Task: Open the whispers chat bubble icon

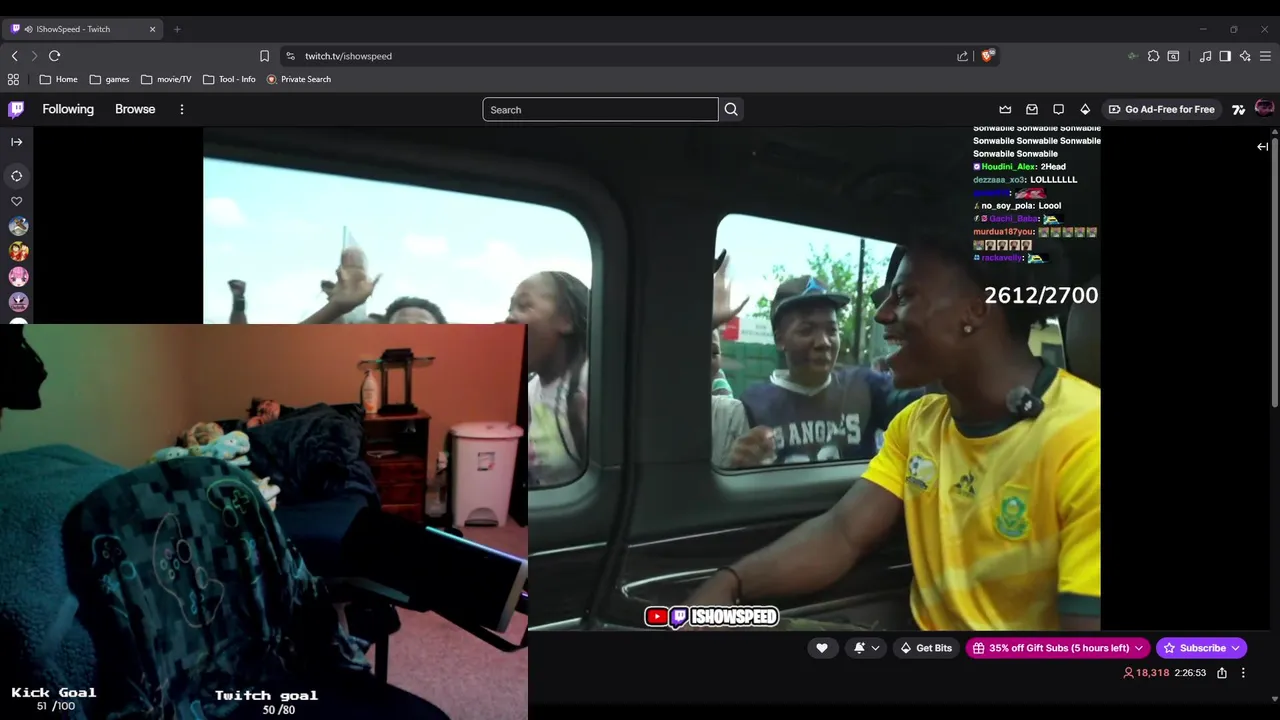Action: click(1058, 109)
